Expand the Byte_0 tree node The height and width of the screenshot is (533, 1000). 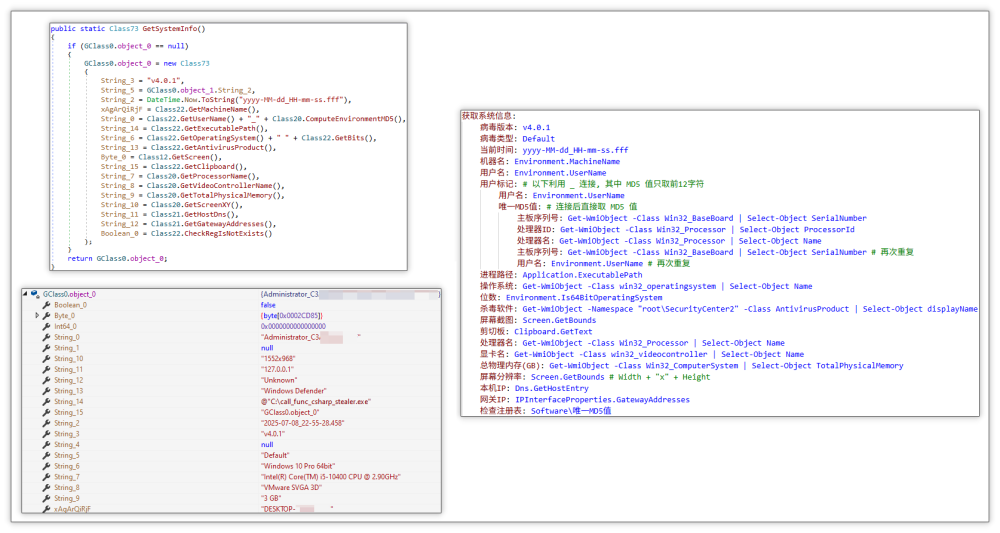pyautogui.click(x=37, y=316)
